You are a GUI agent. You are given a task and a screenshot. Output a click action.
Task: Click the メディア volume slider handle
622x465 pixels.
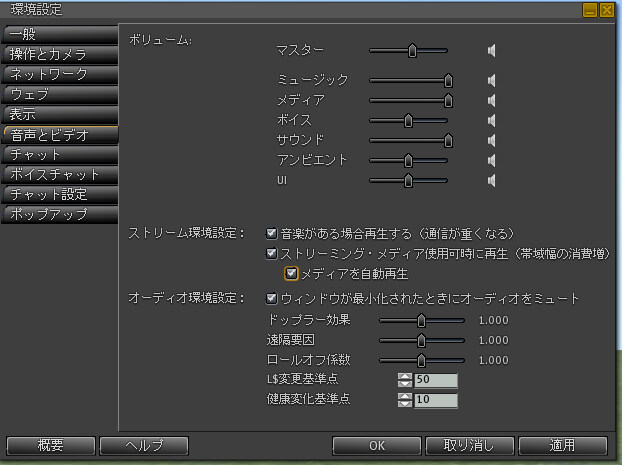[448, 100]
